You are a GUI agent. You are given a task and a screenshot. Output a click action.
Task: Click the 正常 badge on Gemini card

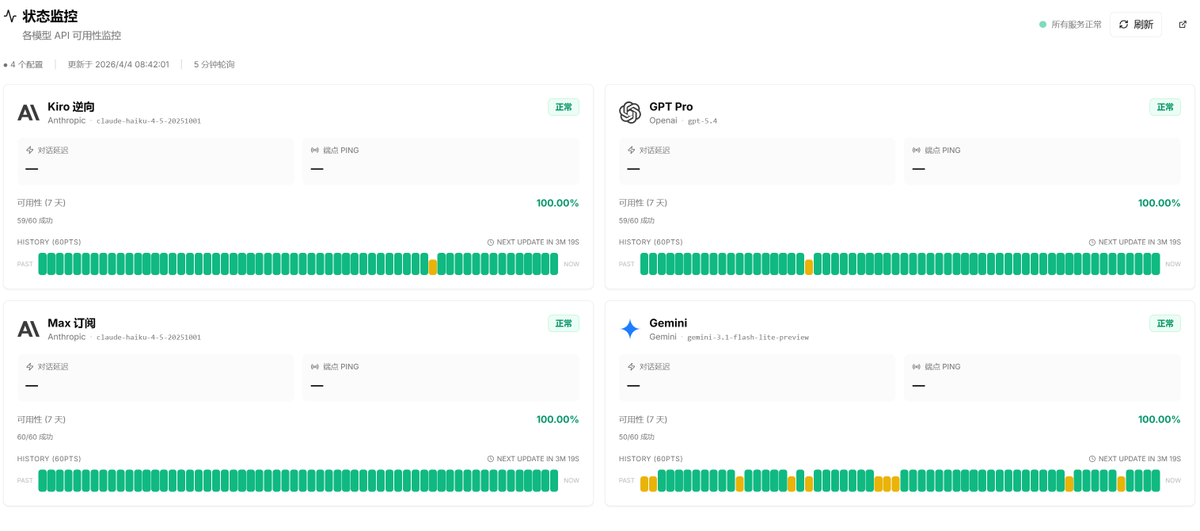tap(1165, 324)
